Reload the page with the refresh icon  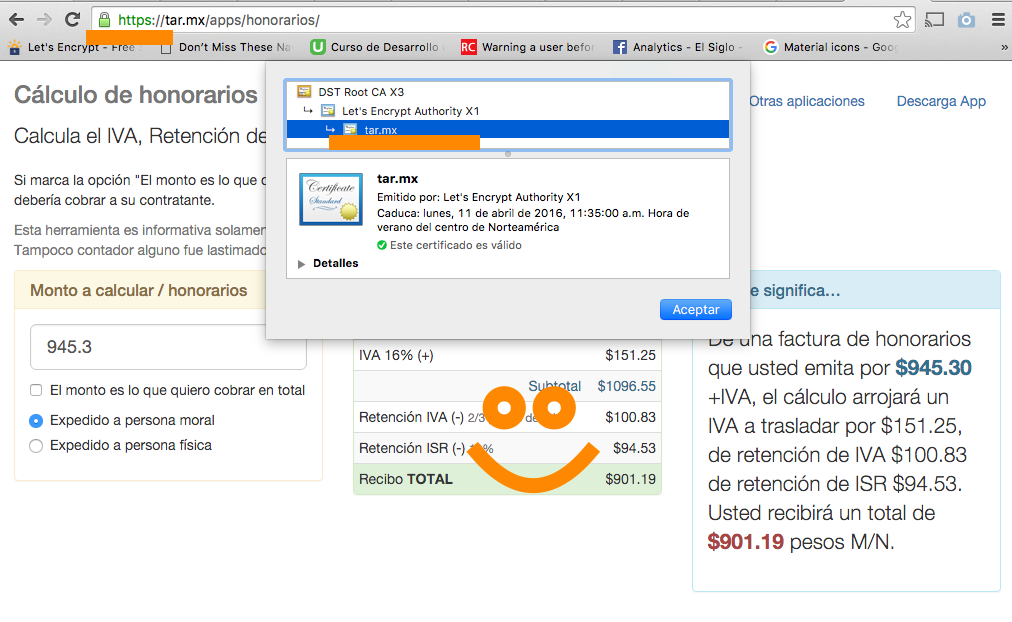[72, 20]
